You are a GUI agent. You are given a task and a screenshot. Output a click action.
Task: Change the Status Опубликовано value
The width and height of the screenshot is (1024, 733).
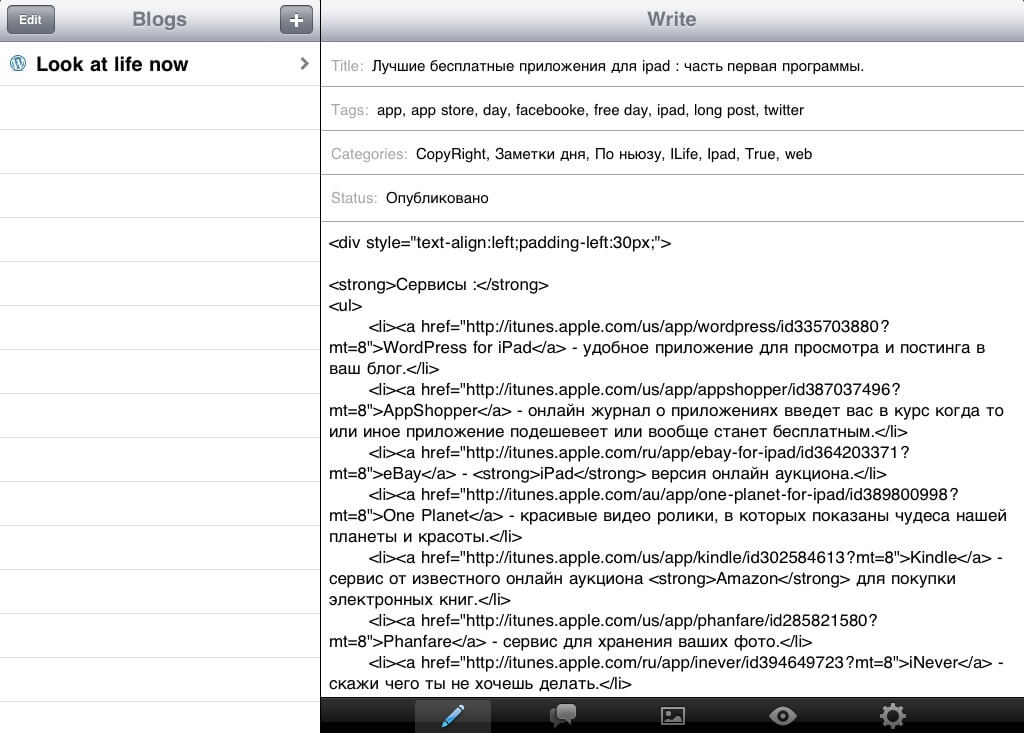(437, 198)
